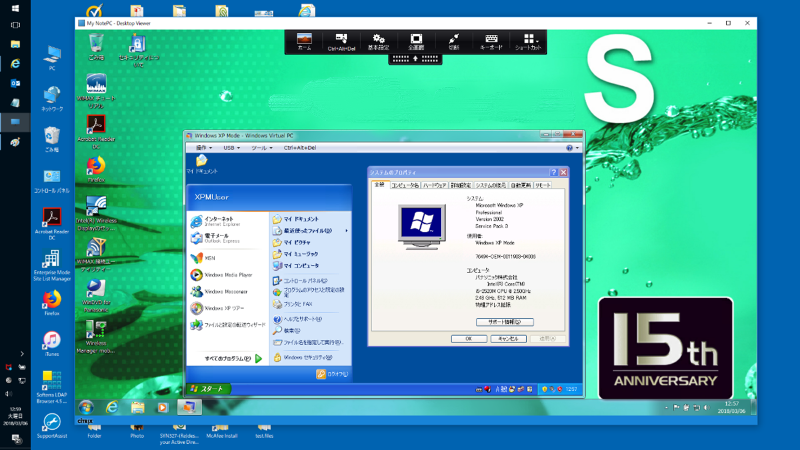Click the Home icon in Desktop Viewer toolbar
The height and width of the screenshot is (450, 800).
tap(304, 40)
